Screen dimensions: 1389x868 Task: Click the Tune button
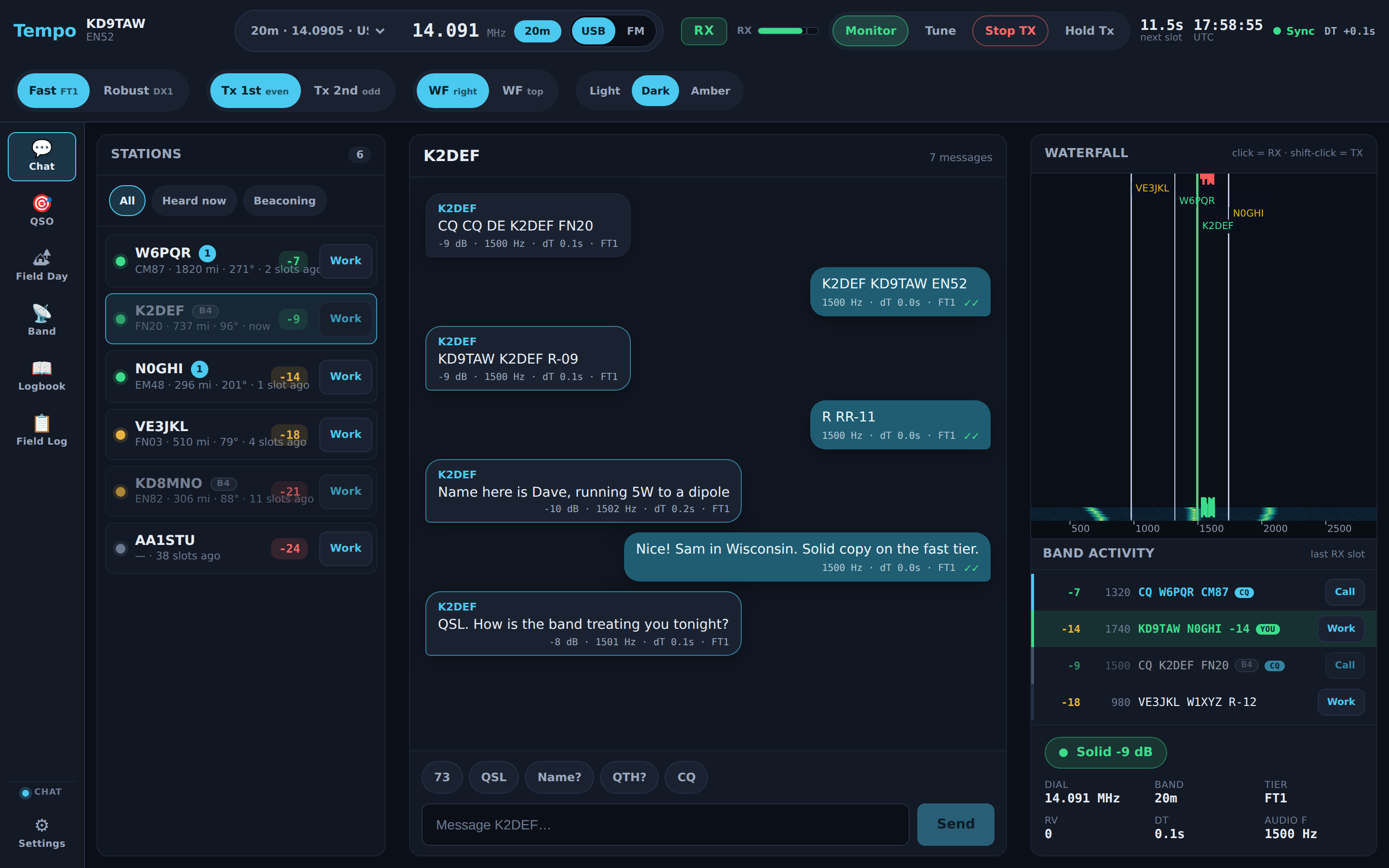pyautogui.click(x=940, y=31)
